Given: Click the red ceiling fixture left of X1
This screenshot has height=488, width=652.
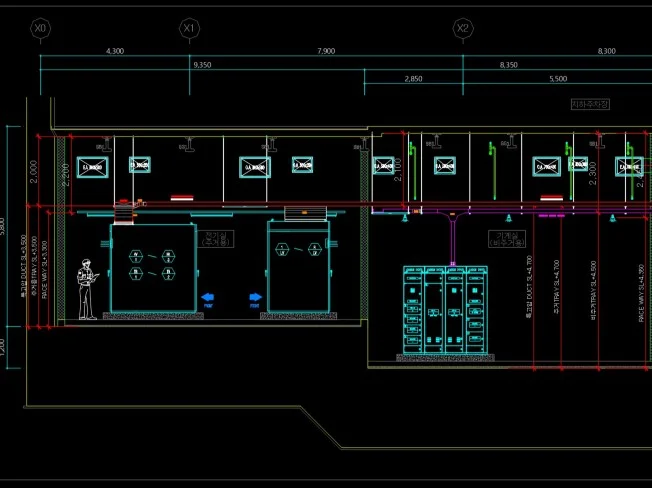Looking at the screenshot, I should tap(181, 197).
